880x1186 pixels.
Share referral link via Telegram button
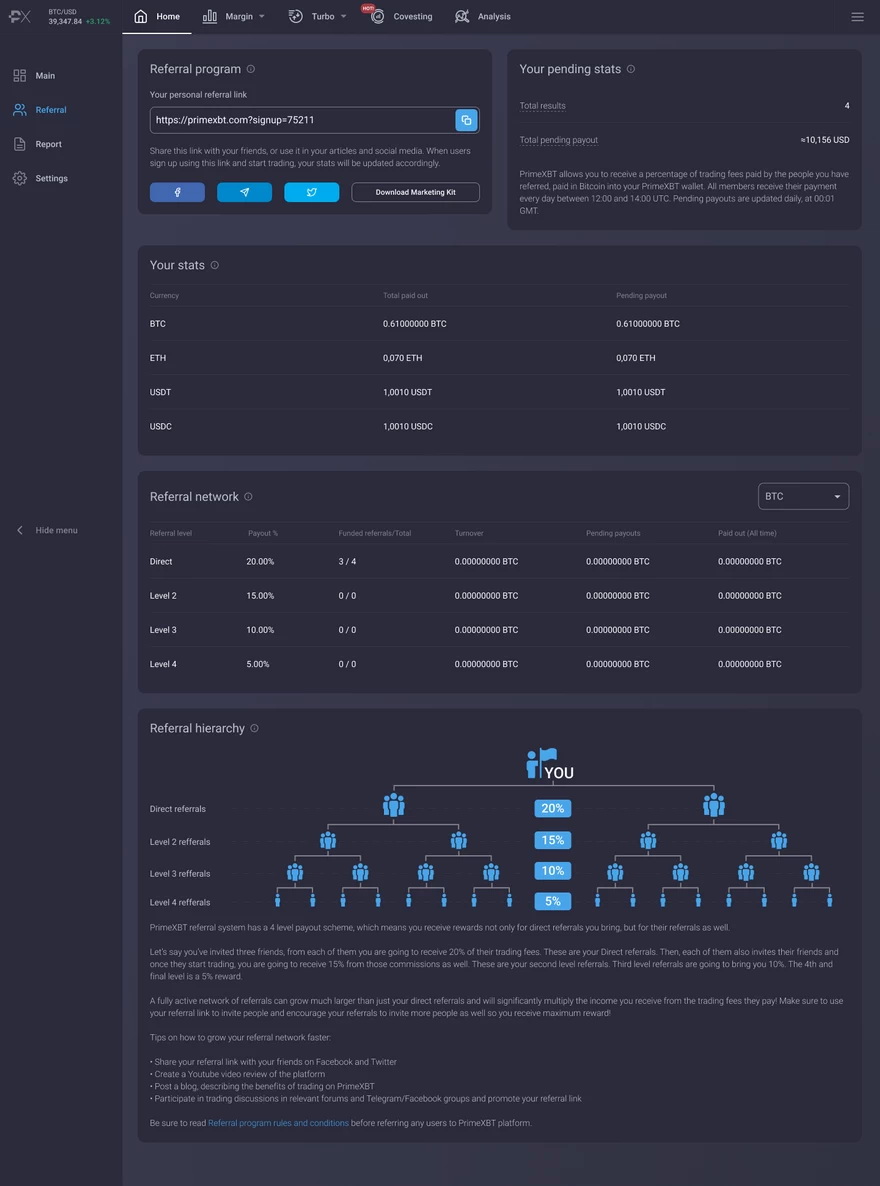click(244, 192)
